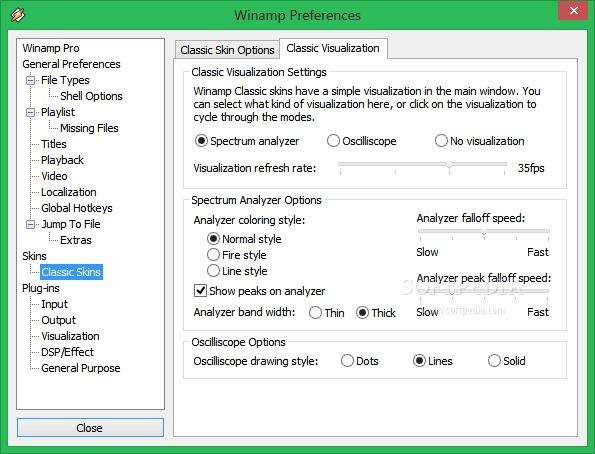Open the DSP/Effect plug-ins page
This screenshot has width=595, height=454.
67,352
